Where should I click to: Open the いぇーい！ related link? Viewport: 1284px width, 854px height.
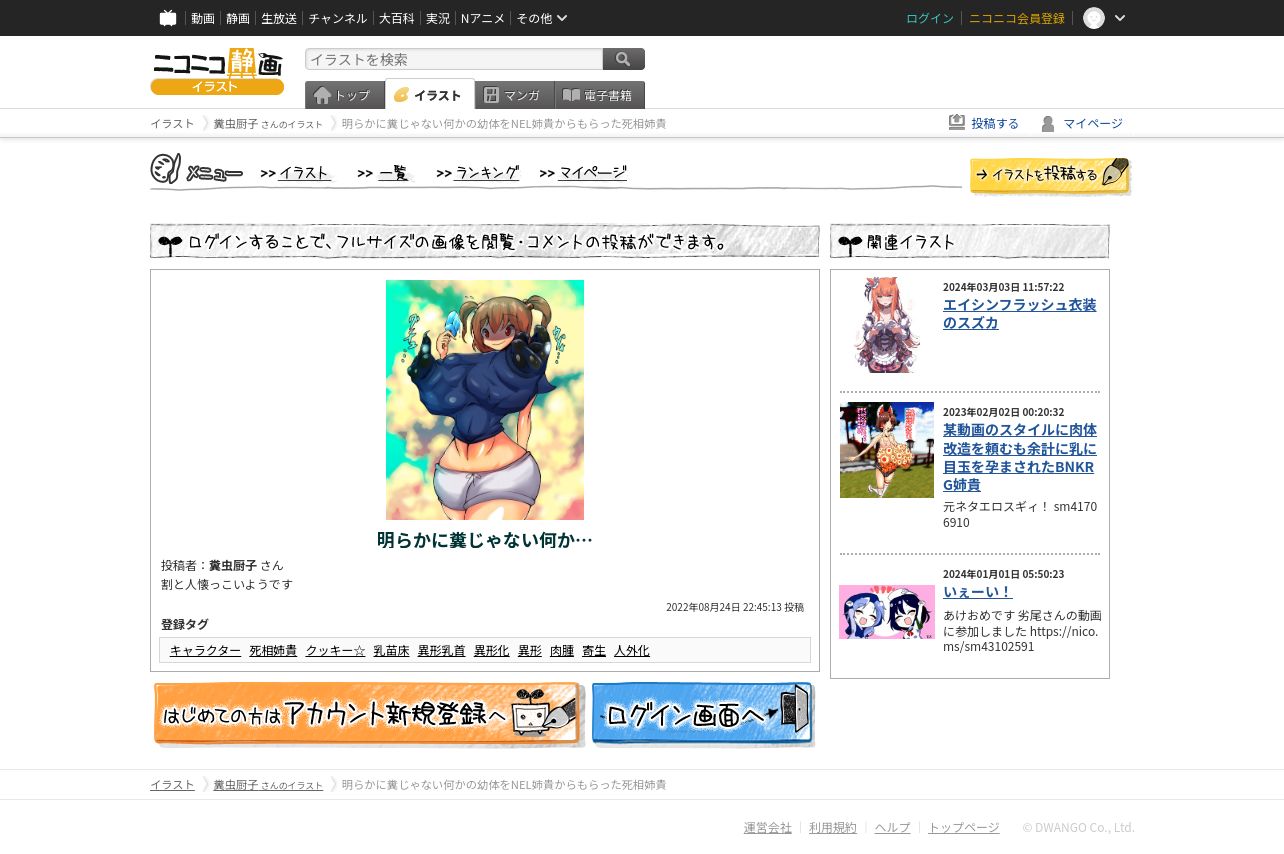pyautogui.click(x=978, y=591)
